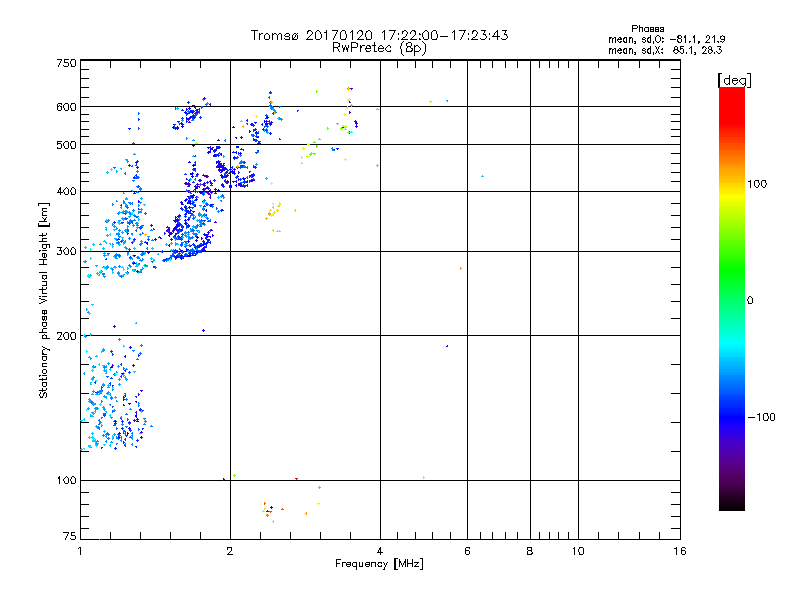
Task: Click the "1" tick label on the frequency axis
Action: pos(80,551)
